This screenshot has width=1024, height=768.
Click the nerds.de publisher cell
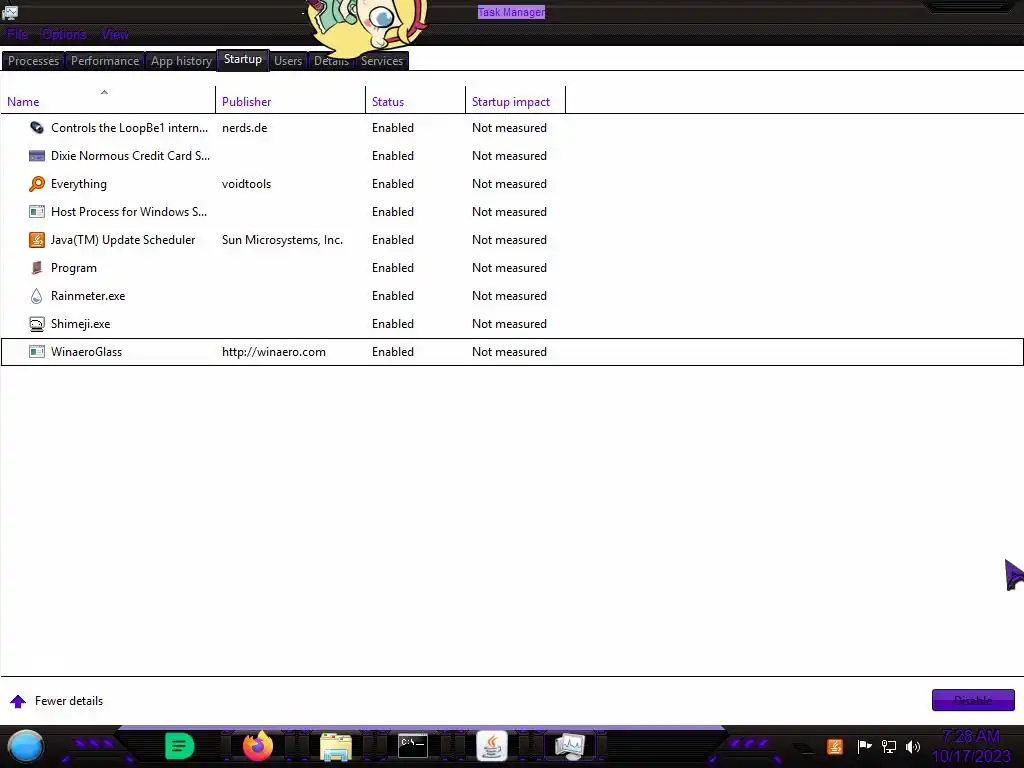(244, 128)
